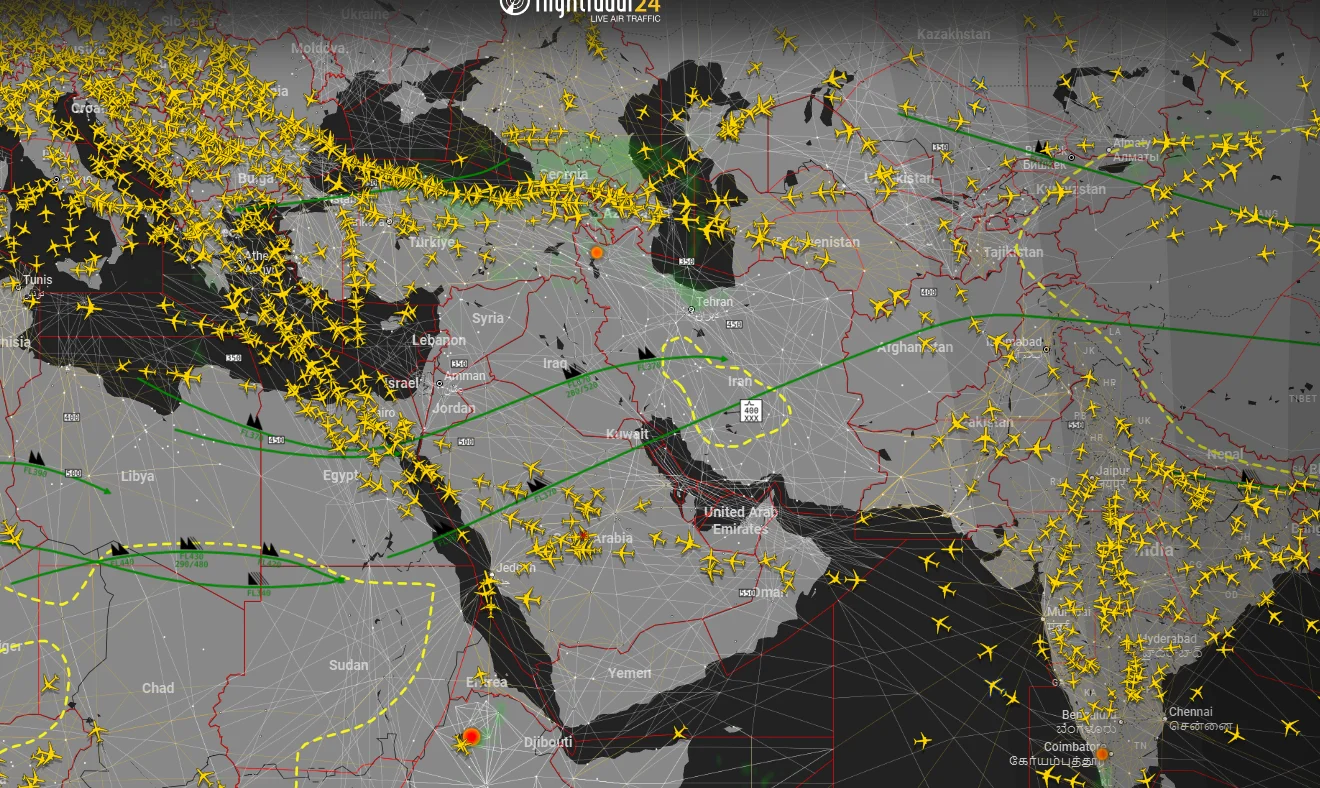Click the Jordan country label
The width and height of the screenshot is (1320, 788).
pos(454,408)
